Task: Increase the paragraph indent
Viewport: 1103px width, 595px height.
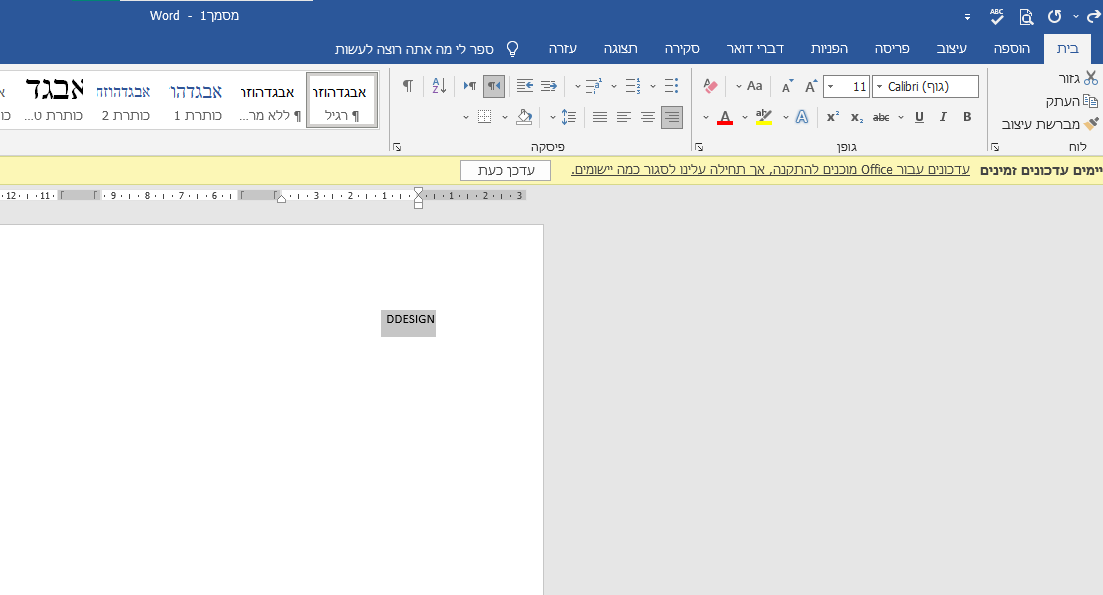Action: (525, 86)
